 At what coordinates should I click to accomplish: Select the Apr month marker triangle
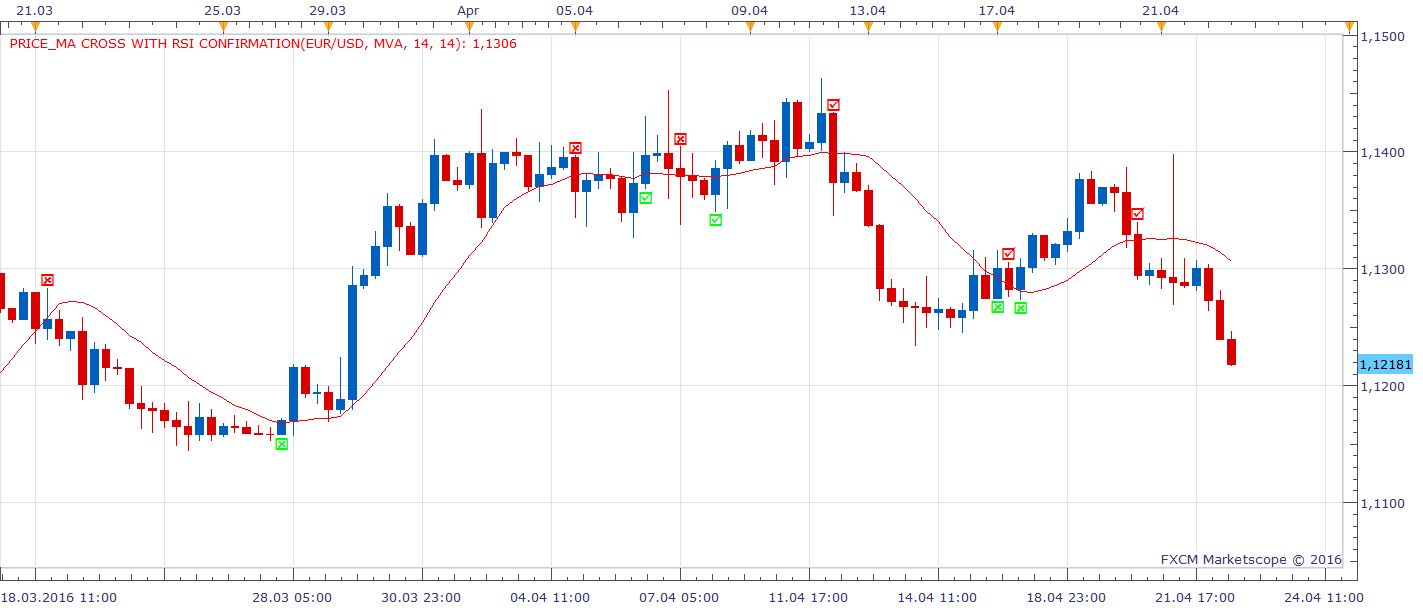click(469, 27)
